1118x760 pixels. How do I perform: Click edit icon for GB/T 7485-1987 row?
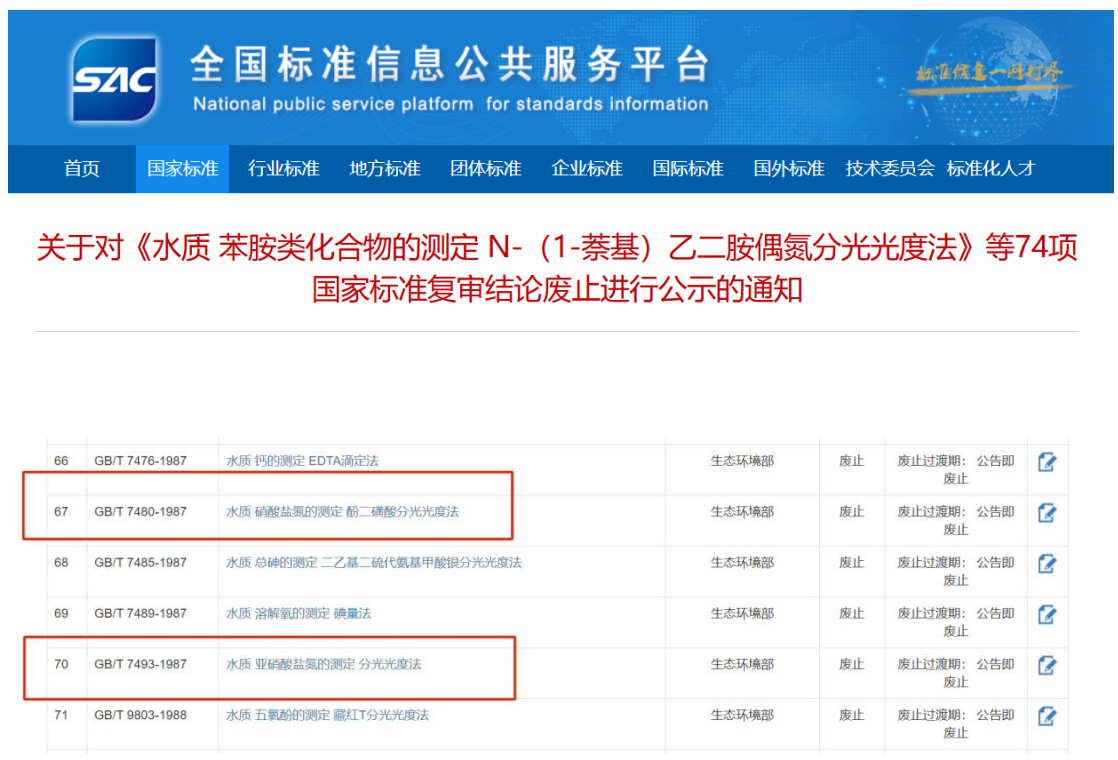pyautogui.click(x=1047, y=564)
